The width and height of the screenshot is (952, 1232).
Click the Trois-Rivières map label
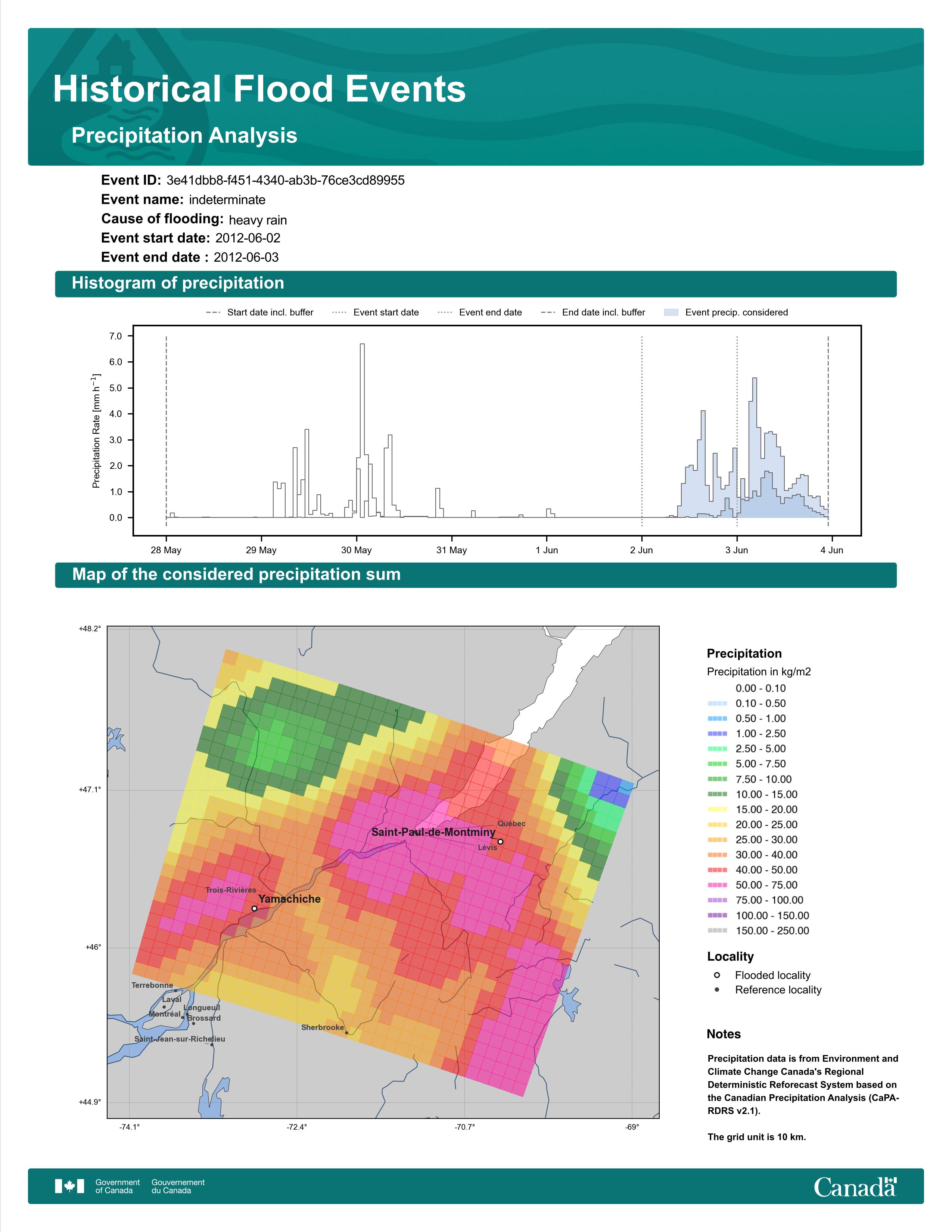click(x=231, y=890)
